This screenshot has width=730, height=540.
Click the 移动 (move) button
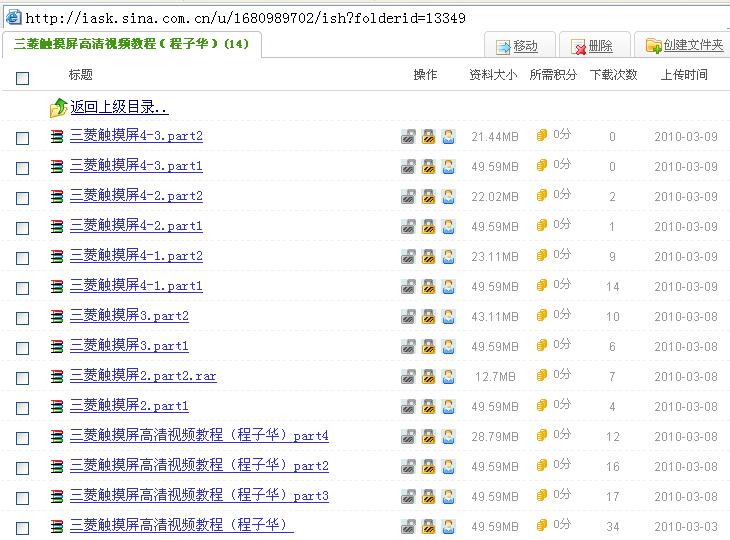520,46
